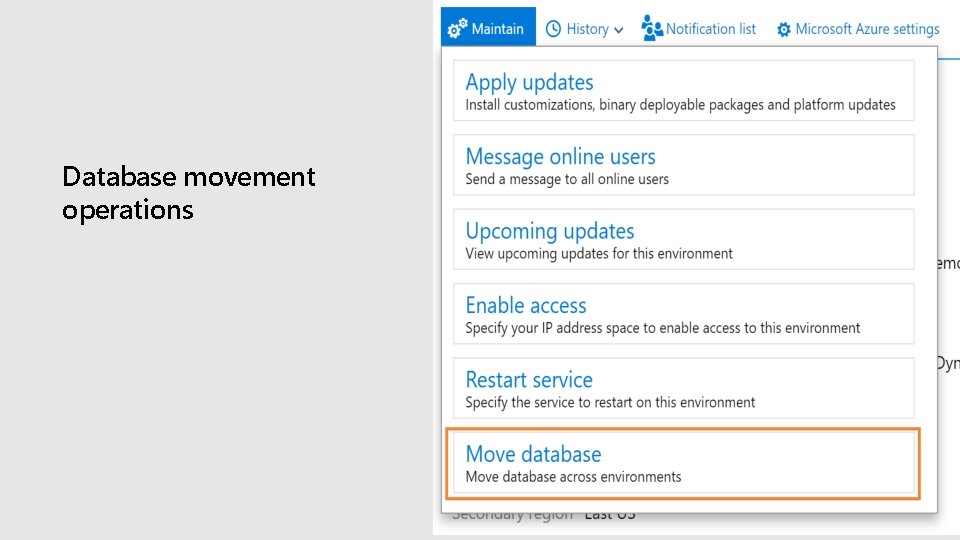Screen dimensions: 960x540
Task: Open the Notification list label
Action: point(710,29)
